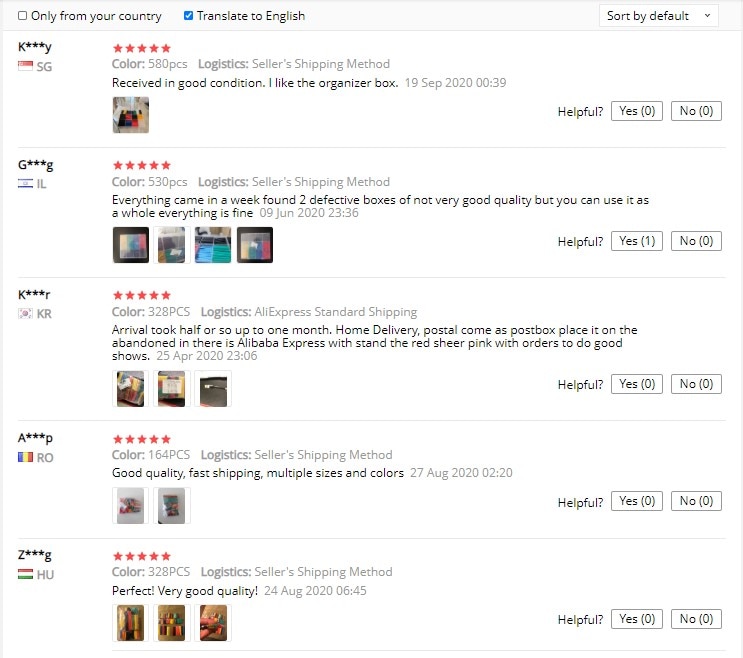Open first photo in A***p's review
Image resolution: width=743 pixels, height=658 pixels.
(x=130, y=505)
